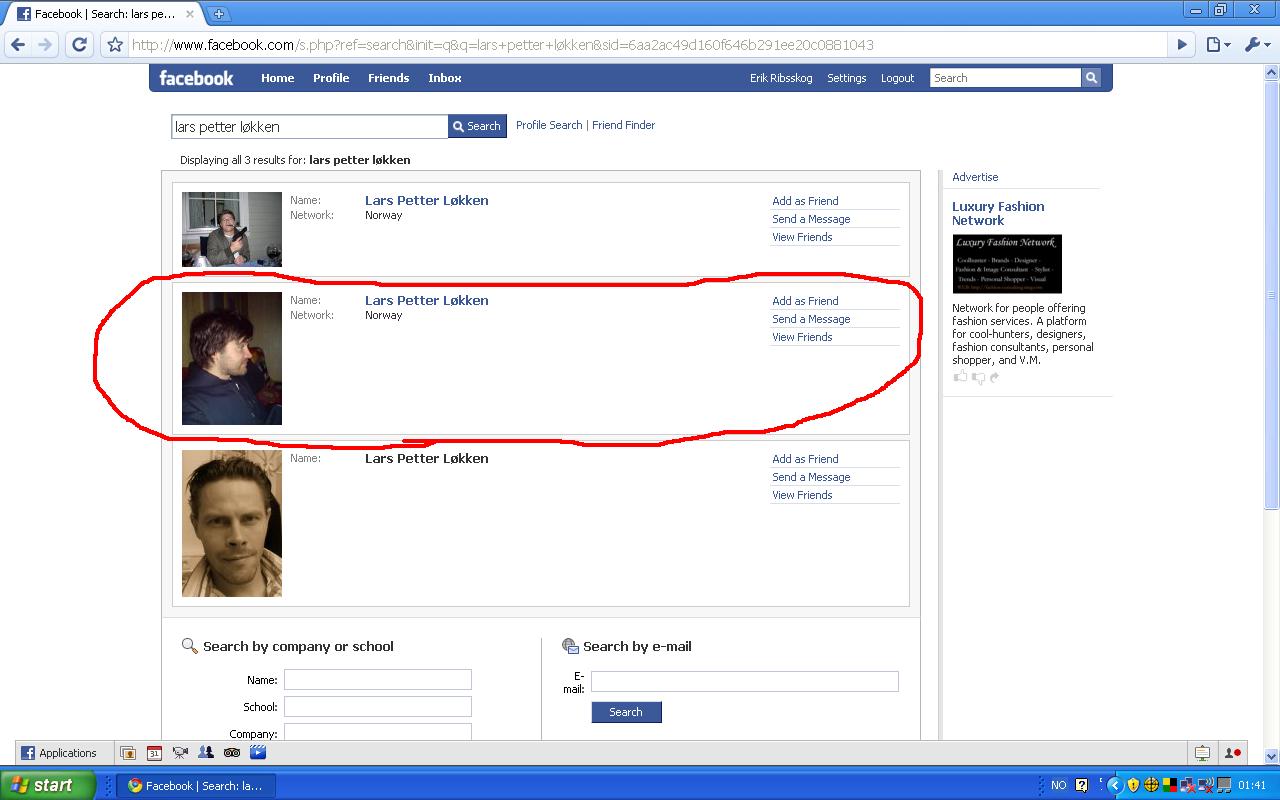Open first result's profile photo
Screen dimensions: 1280x800
click(x=232, y=229)
